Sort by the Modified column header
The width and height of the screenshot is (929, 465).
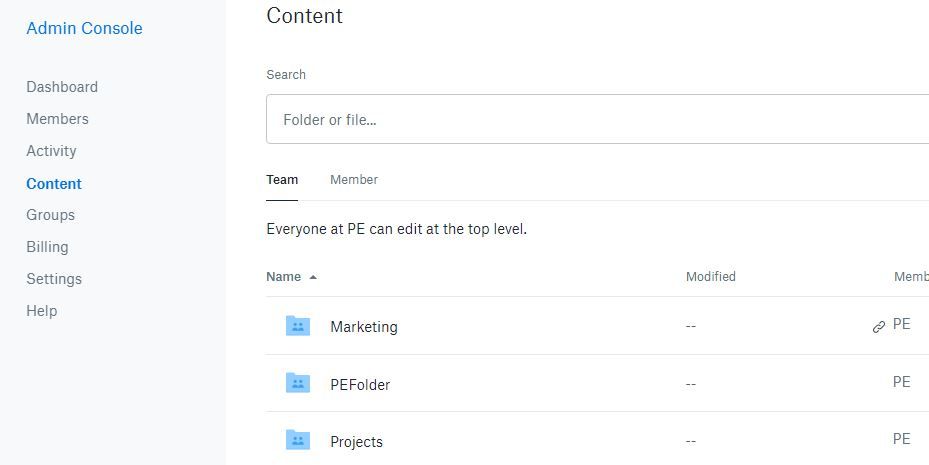pyautogui.click(x=711, y=277)
